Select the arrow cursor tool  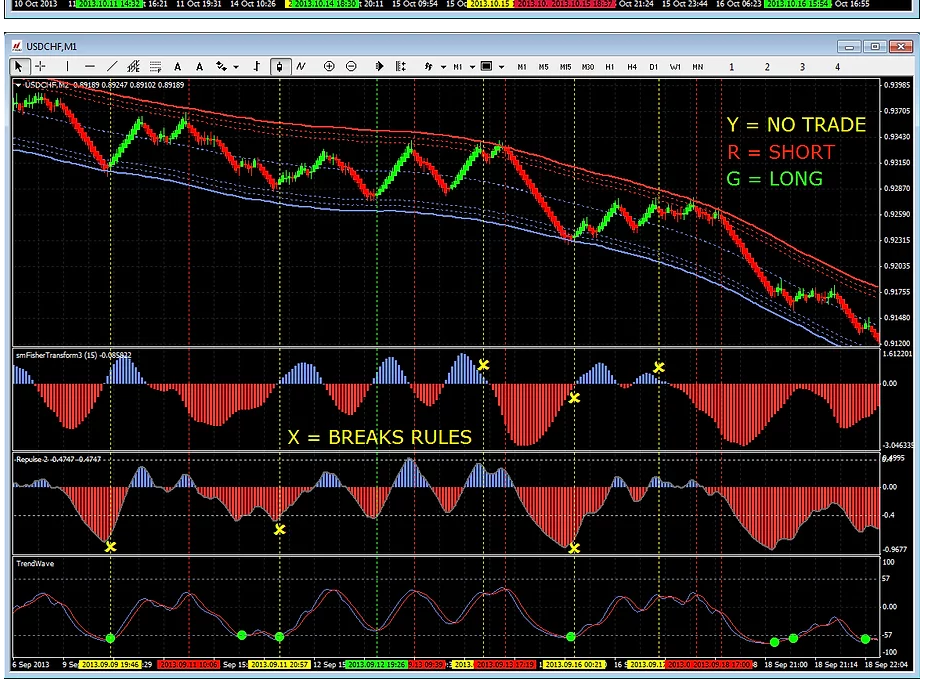[x=19, y=67]
